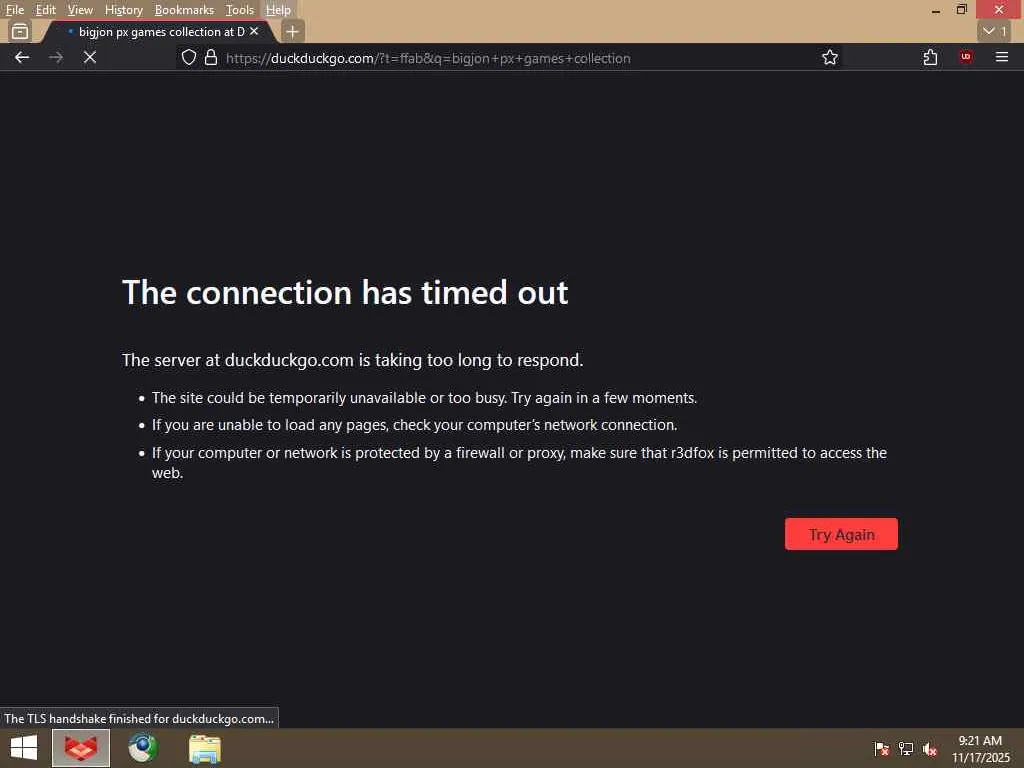Switch to r3dfox taskbar icon
The image size is (1024, 768).
[81, 748]
